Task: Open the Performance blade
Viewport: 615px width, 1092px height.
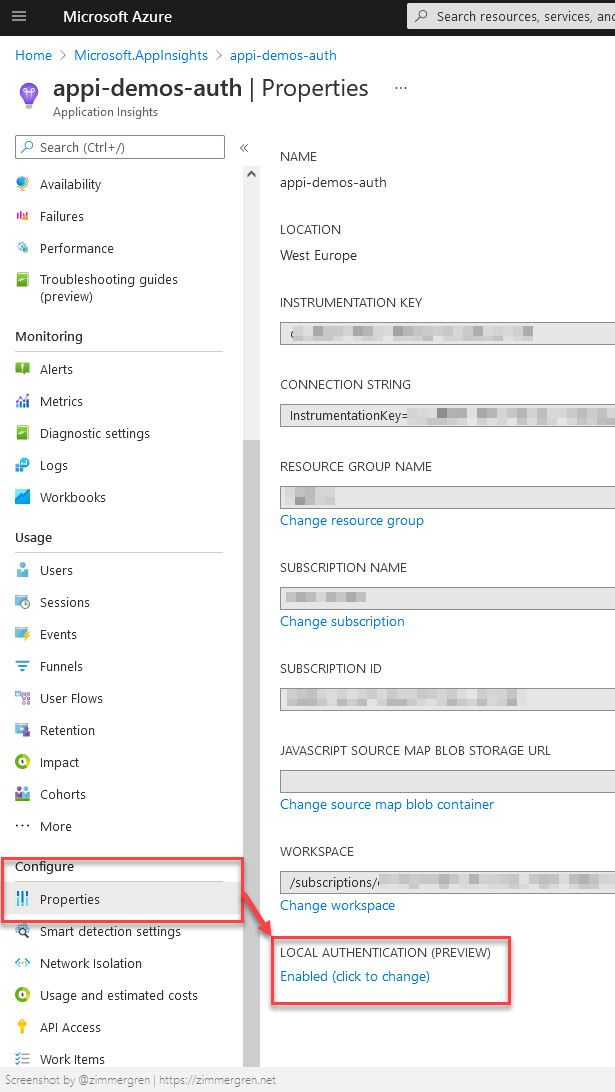Action: click(77, 248)
